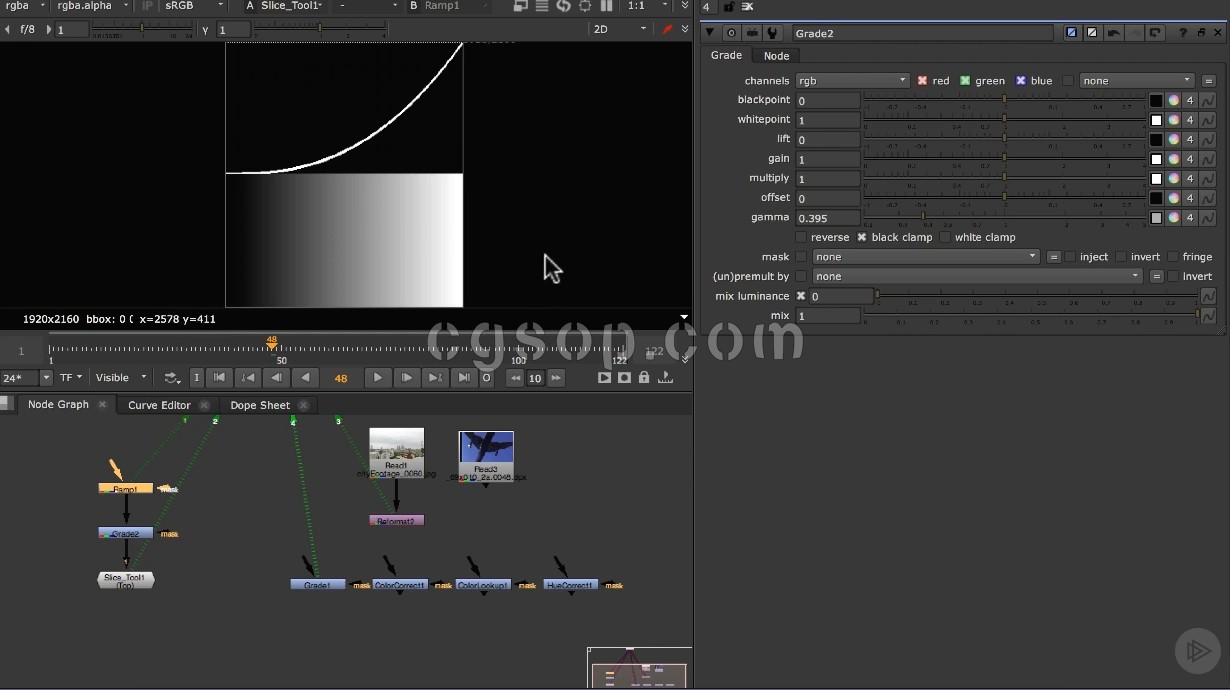Go to the next keyframe
The image size is (1230, 690).
pos(435,378)
